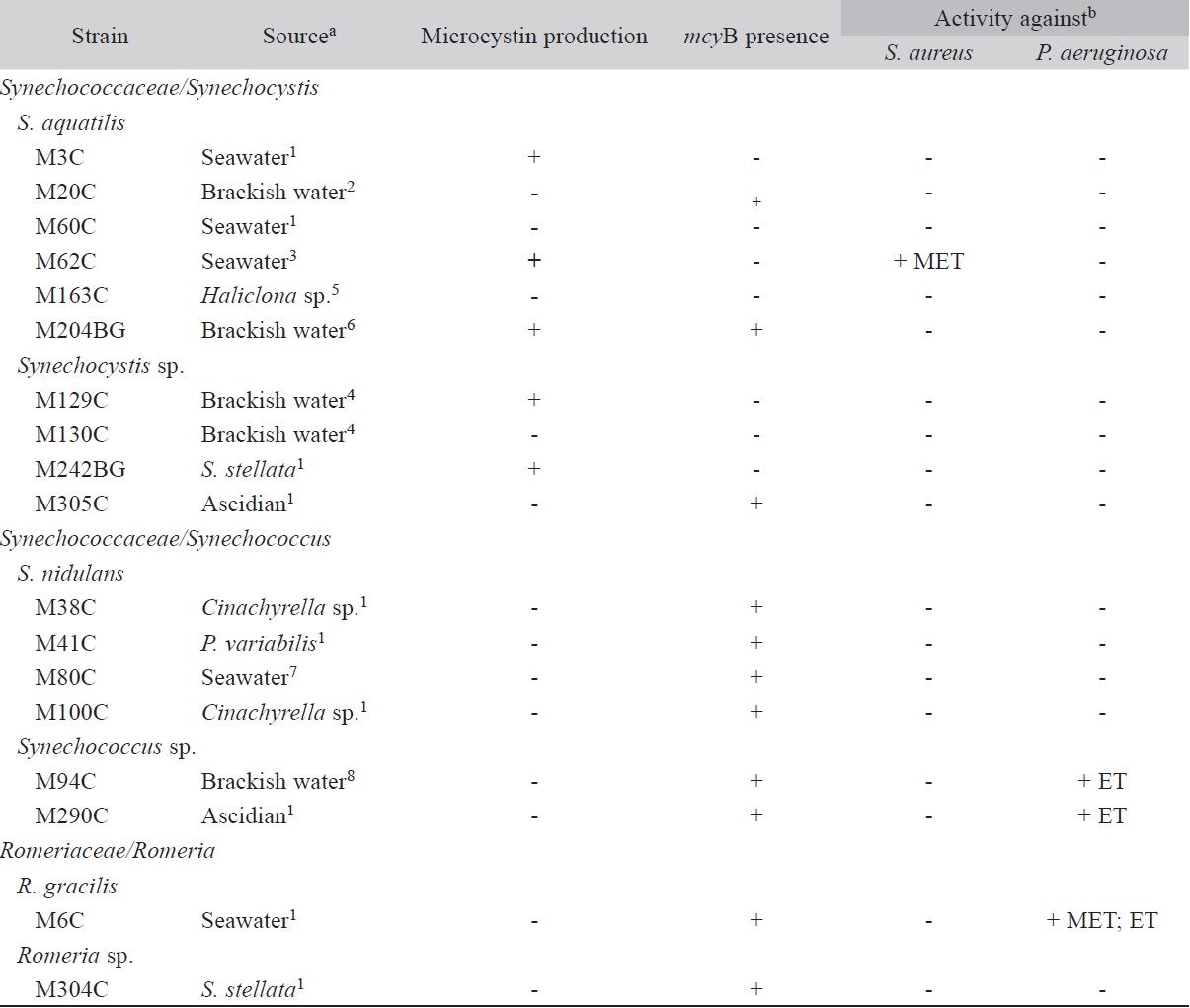Select the mcyB presence column header
This screenshot has width=1190, height=1008.
(755, 37)
